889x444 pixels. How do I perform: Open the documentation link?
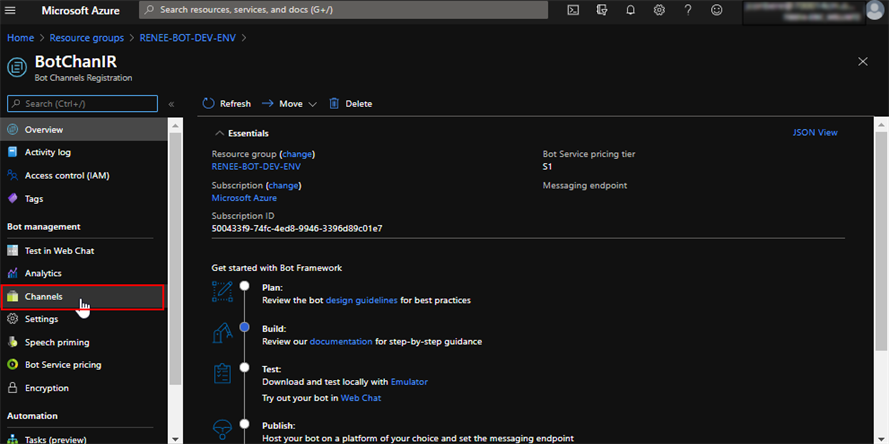[x=341, y=342]
